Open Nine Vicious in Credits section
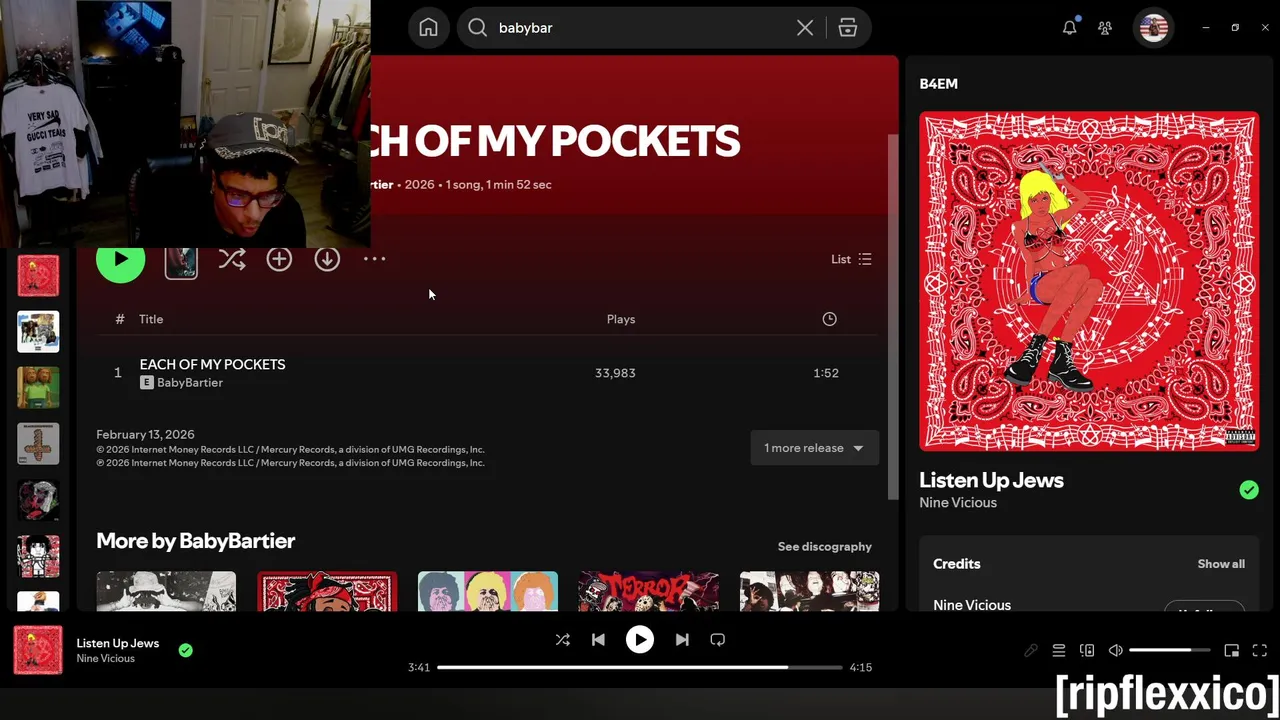Viewport: 1280px width, 720px height. (x=972, y=605)
